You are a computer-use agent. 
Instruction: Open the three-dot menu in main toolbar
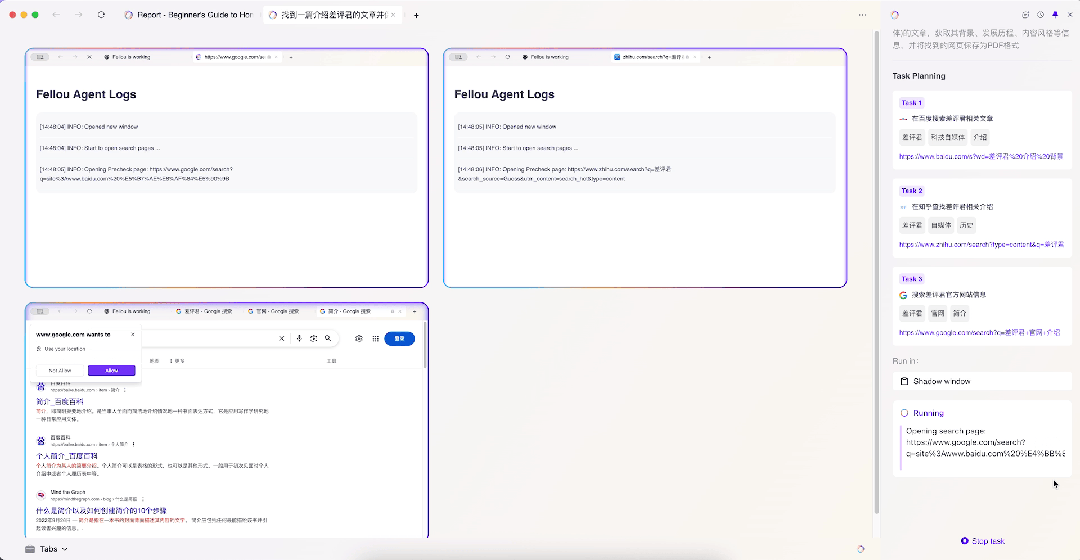coord(862,14)
